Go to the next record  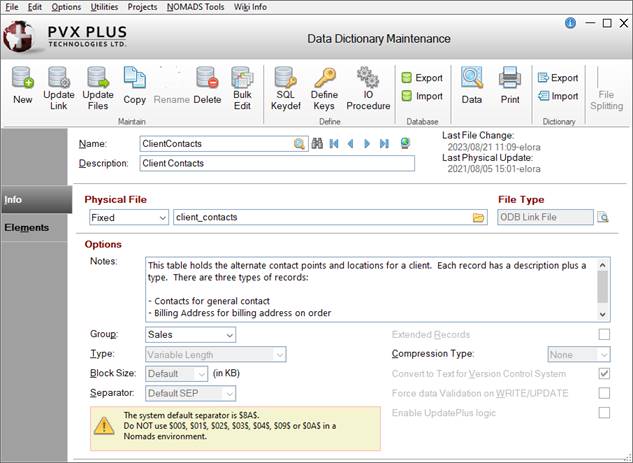pos(367,143)
